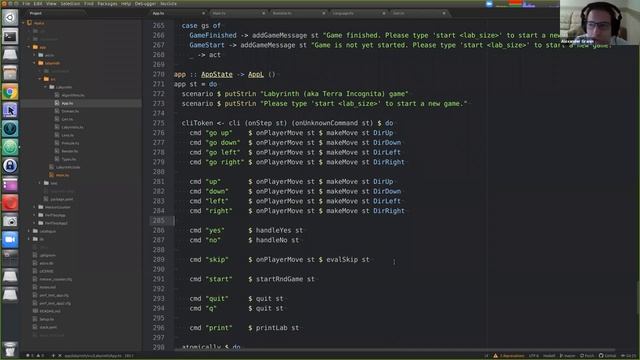The image size is (640, 360).
Task: Open the File menu
Action: pyautogui.click(x=27, y=4)
